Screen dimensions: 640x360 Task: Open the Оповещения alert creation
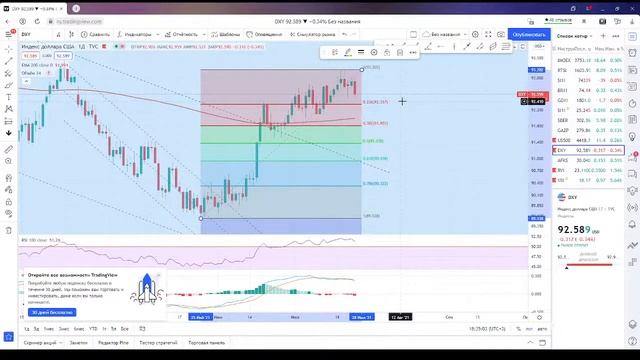(264, 35)
